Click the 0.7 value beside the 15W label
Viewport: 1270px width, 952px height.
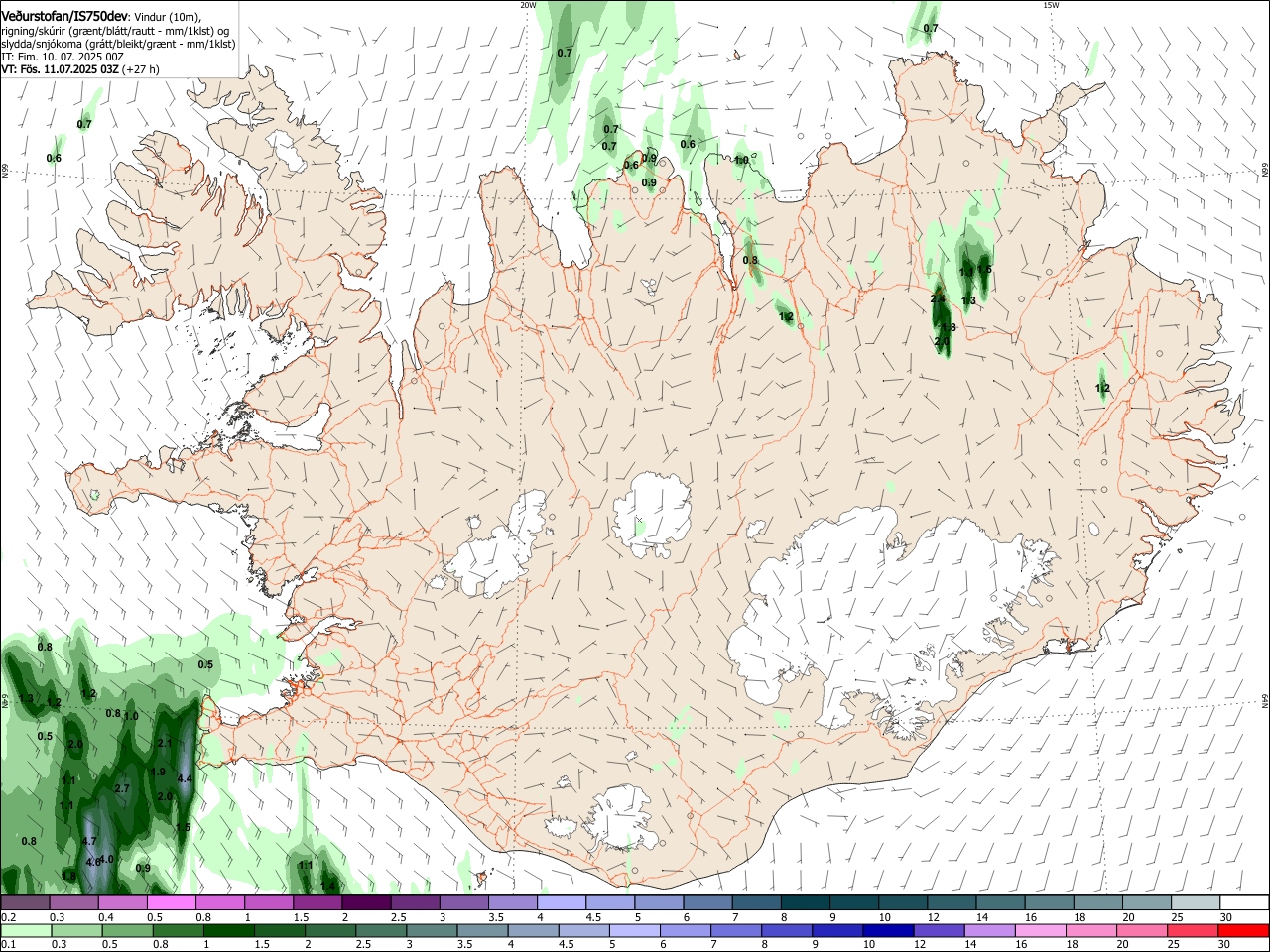pyautogui.click(x=931, y=29)
